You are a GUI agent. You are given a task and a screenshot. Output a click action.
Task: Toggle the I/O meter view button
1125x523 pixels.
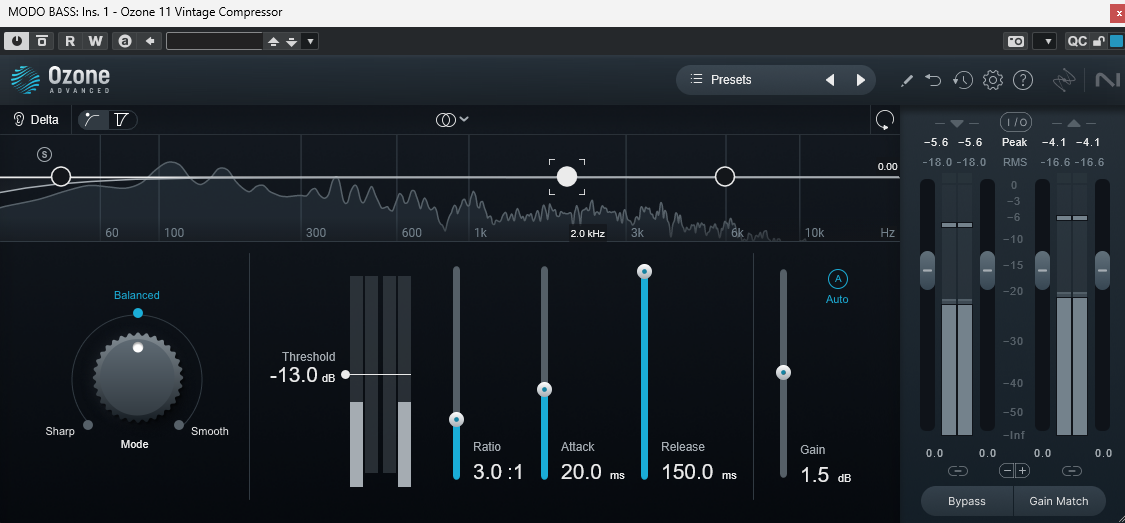(x=1015, y=123)
